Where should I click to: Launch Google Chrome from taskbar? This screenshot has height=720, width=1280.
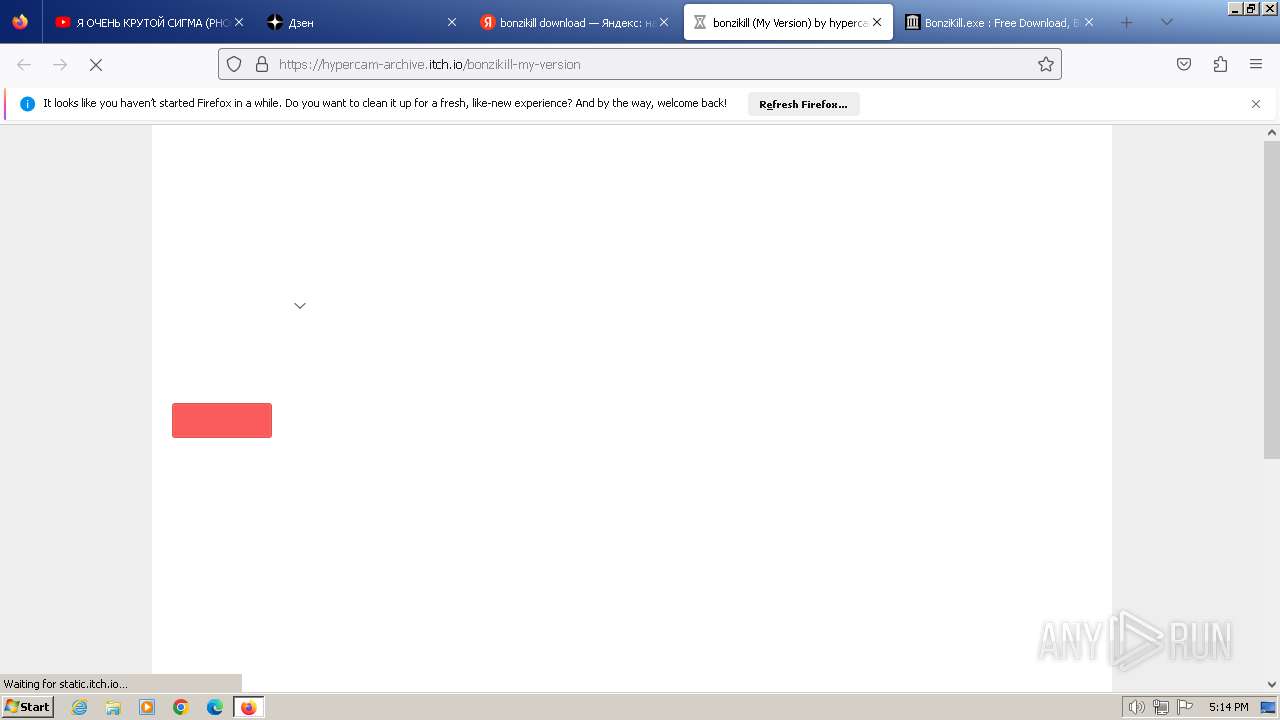(181, 707)
